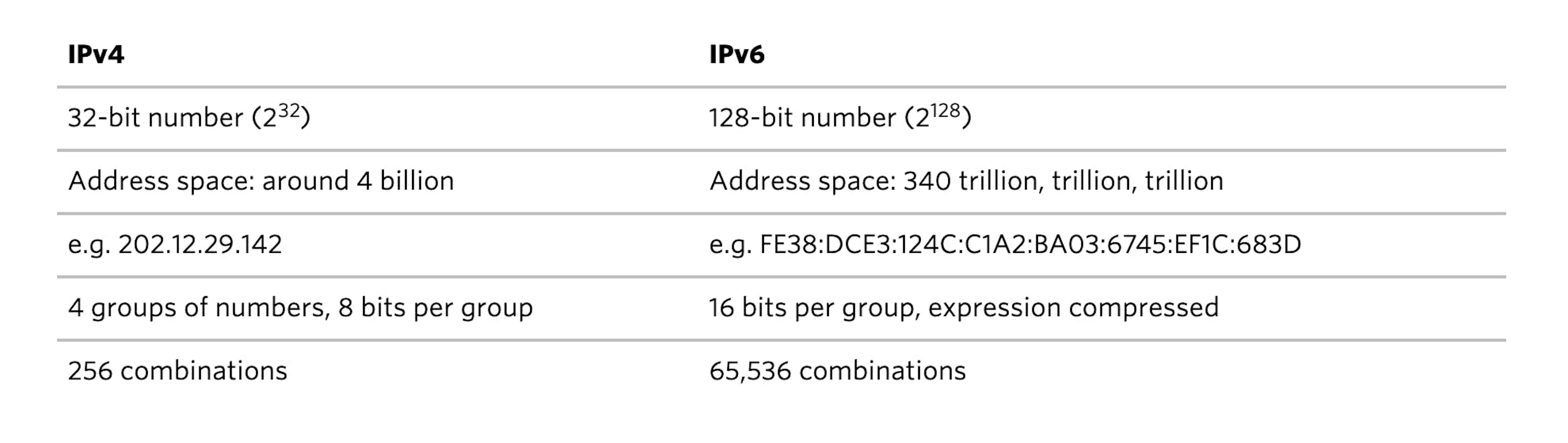Image resolution: width=1568 pixels, height=443 pixels.
Task: Click the number 256 in last row
Action: click(x=90, y=371)
